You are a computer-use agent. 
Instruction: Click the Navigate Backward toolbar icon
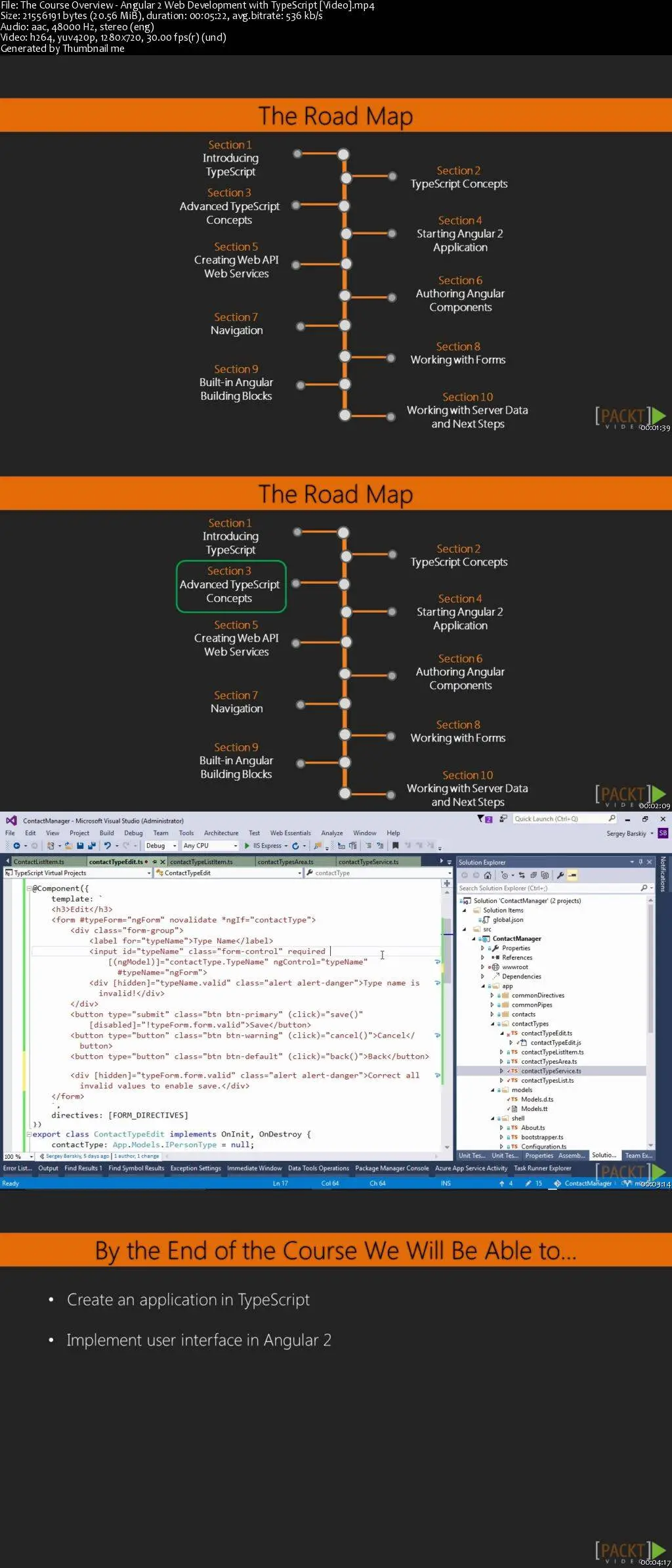pos(16,846)
